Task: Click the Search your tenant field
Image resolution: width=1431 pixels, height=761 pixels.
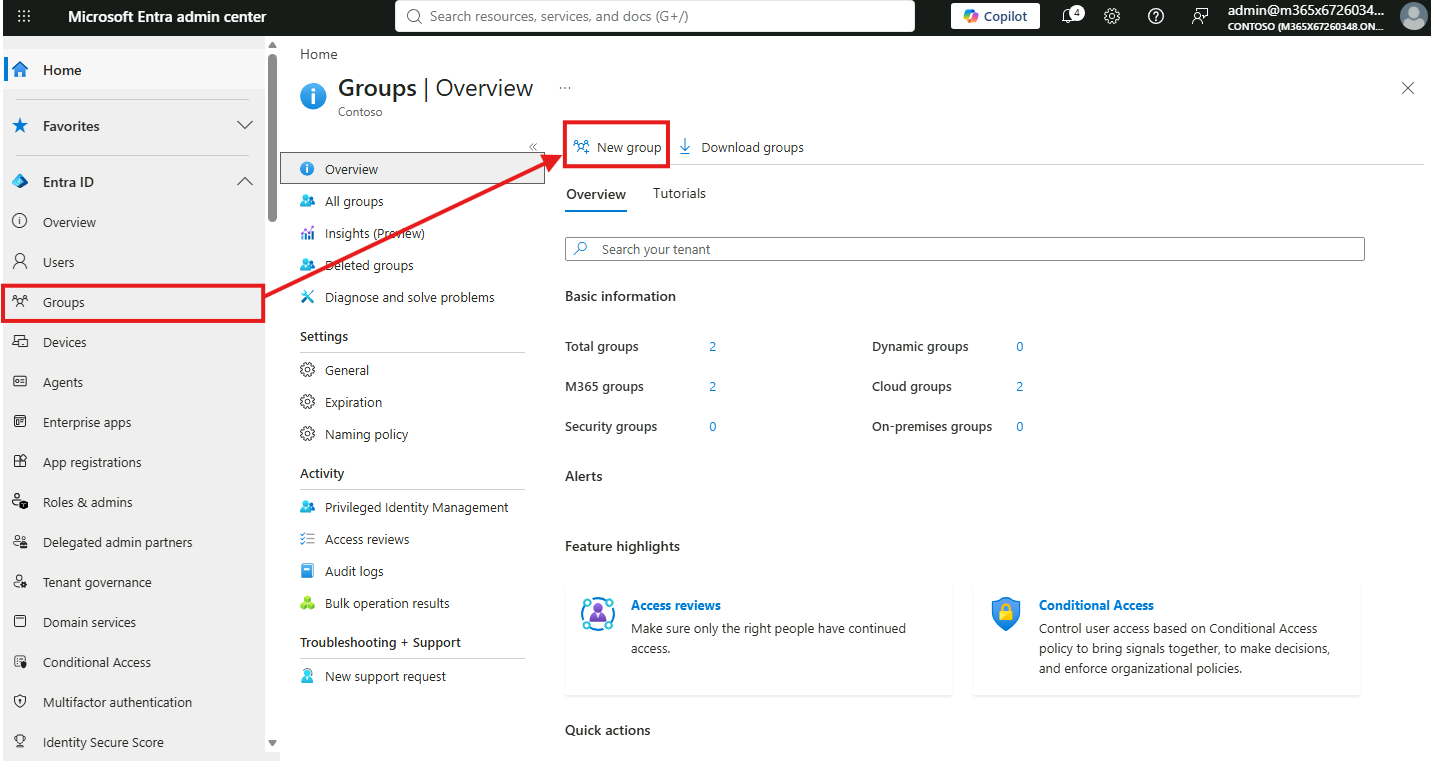Action: (x=965, y=249)
